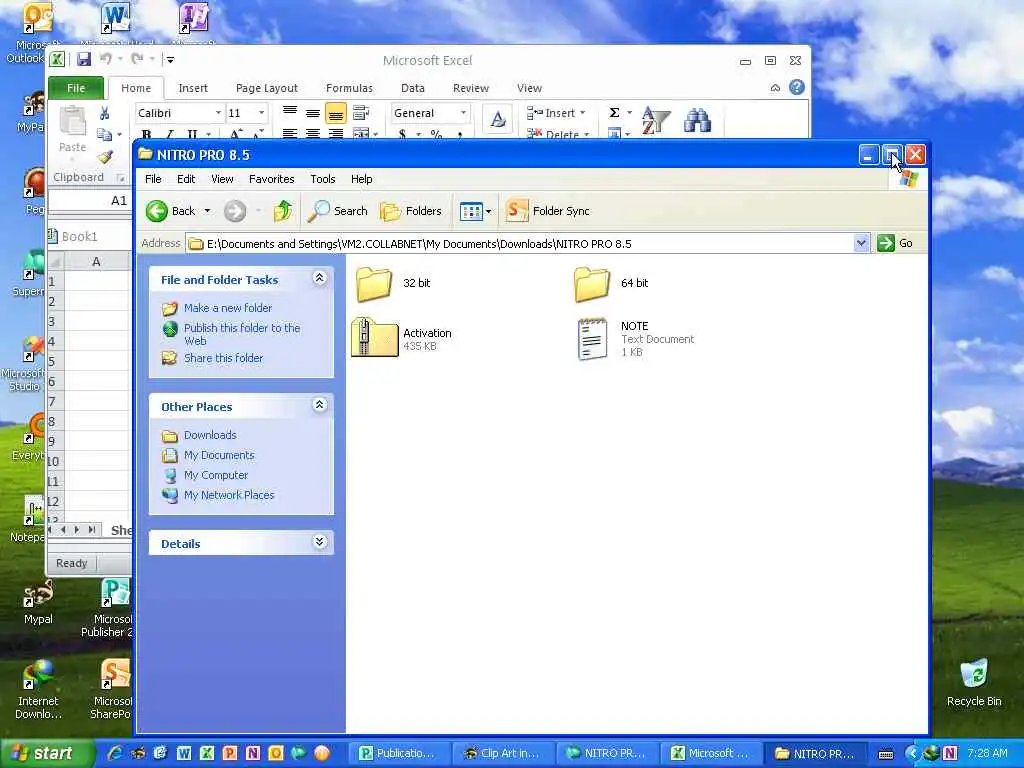The image size is (1024, 768).
Task: Open the Views icon menu
Action: [475, 211]
